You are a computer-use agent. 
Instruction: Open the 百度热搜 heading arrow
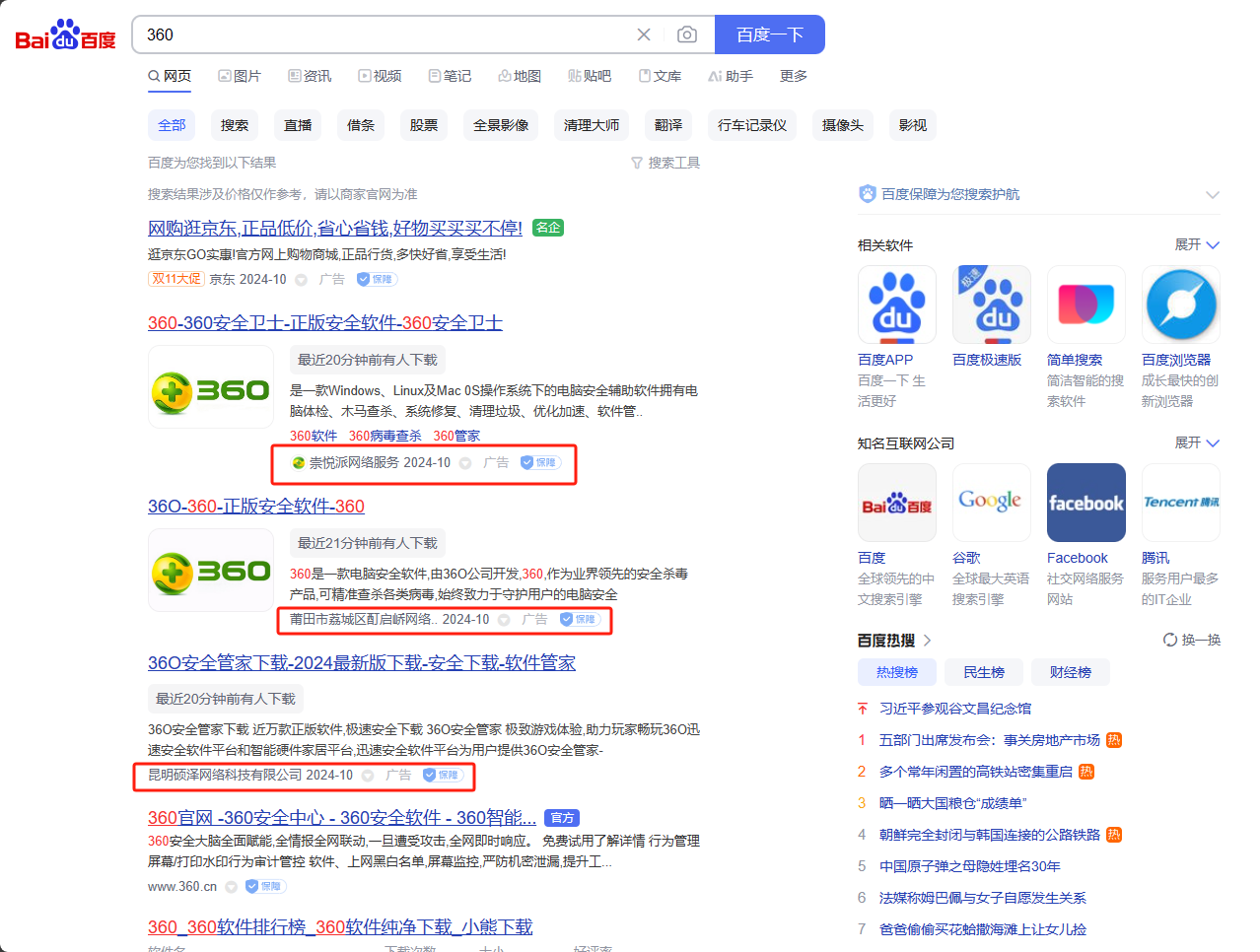[927, 640]
